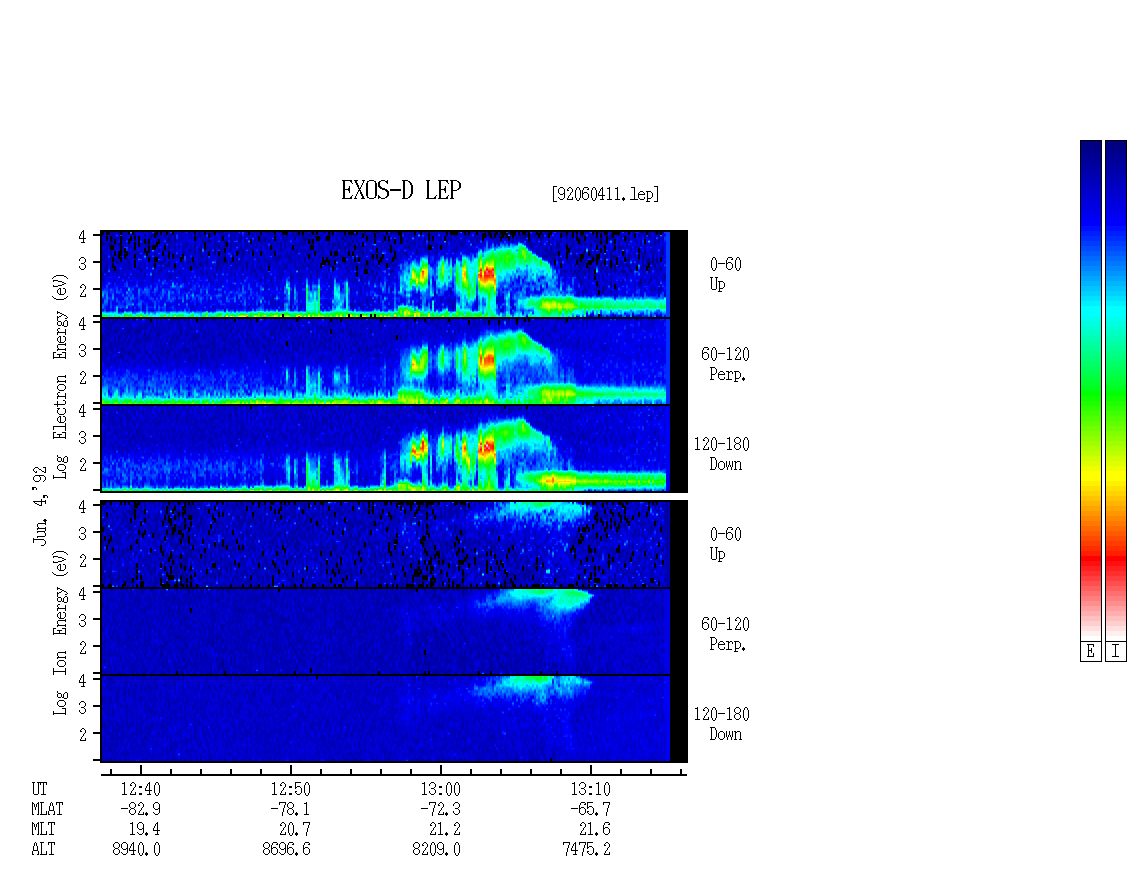
Task: Click the EXOS-D LEP plot title
Action: coord(401,190)
